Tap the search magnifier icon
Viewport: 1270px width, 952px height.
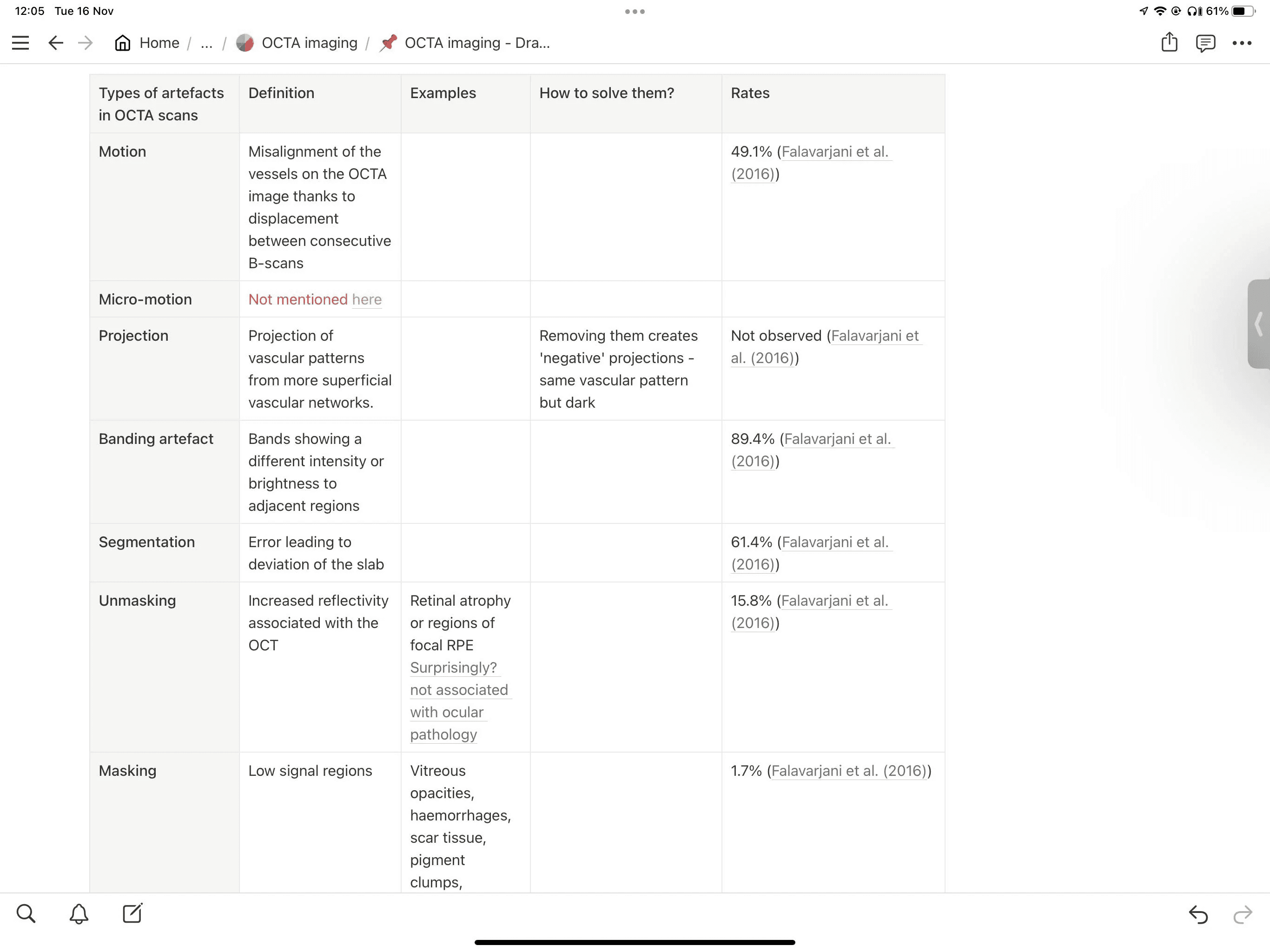[26, 913]
